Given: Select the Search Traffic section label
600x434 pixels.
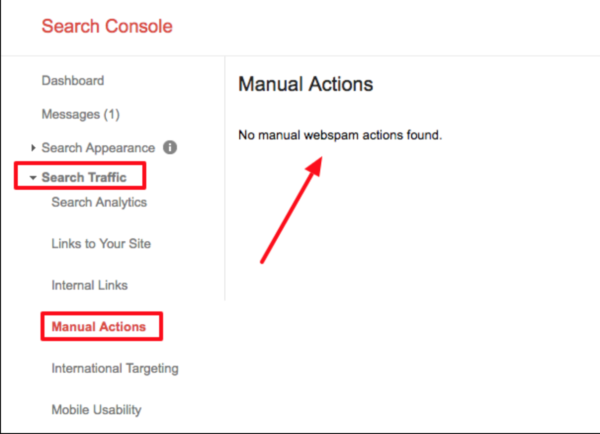Looking at the screenshot, I should (84, 177).
